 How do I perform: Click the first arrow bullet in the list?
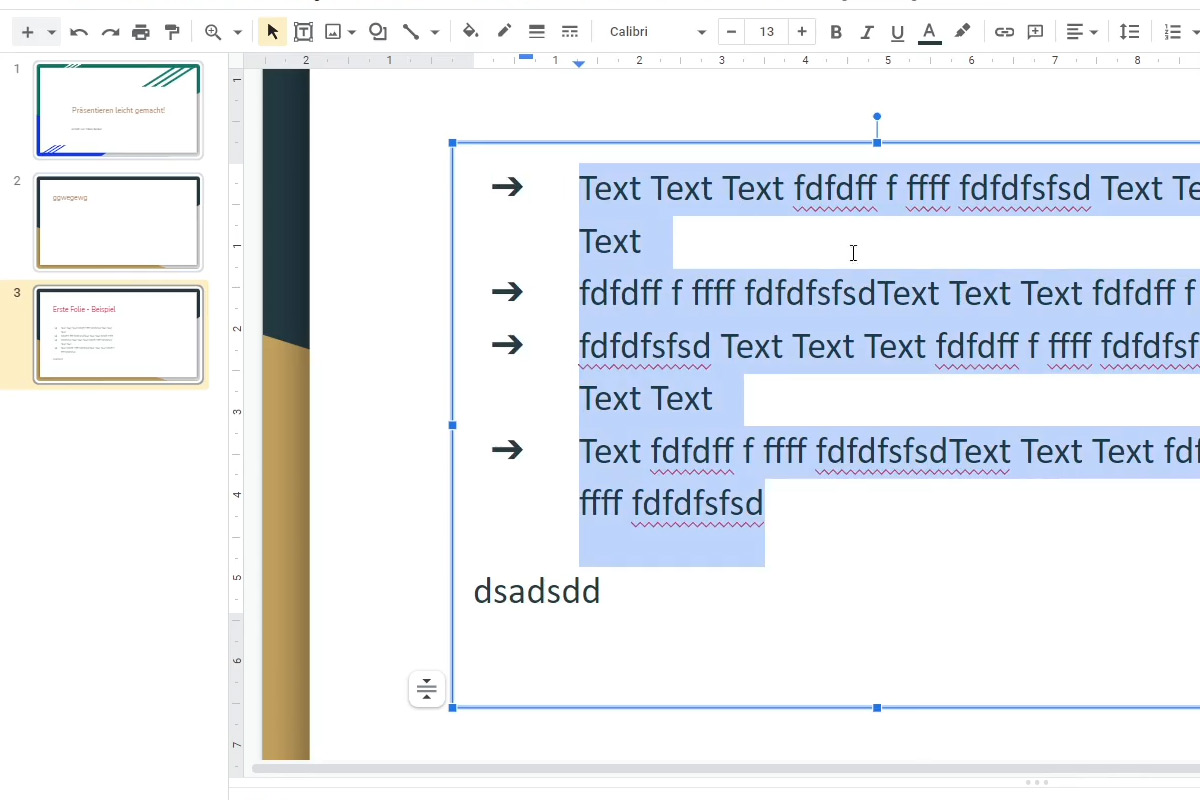point(508,186)
